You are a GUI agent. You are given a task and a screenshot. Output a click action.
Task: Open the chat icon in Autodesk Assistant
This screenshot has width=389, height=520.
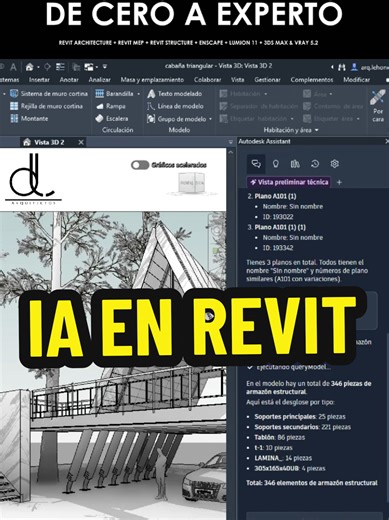click(x=256, y=164)
